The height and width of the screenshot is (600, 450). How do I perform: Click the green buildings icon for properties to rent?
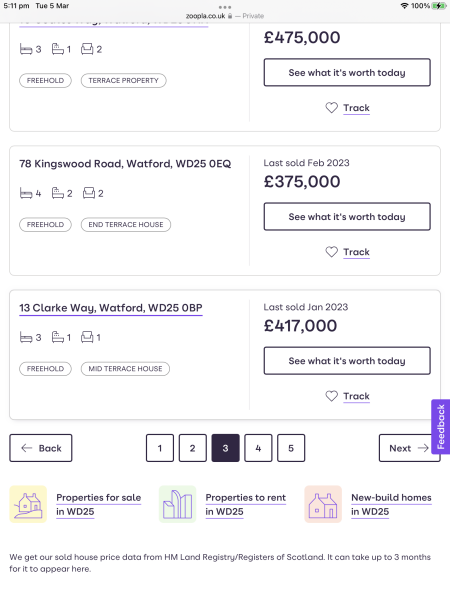177,504
